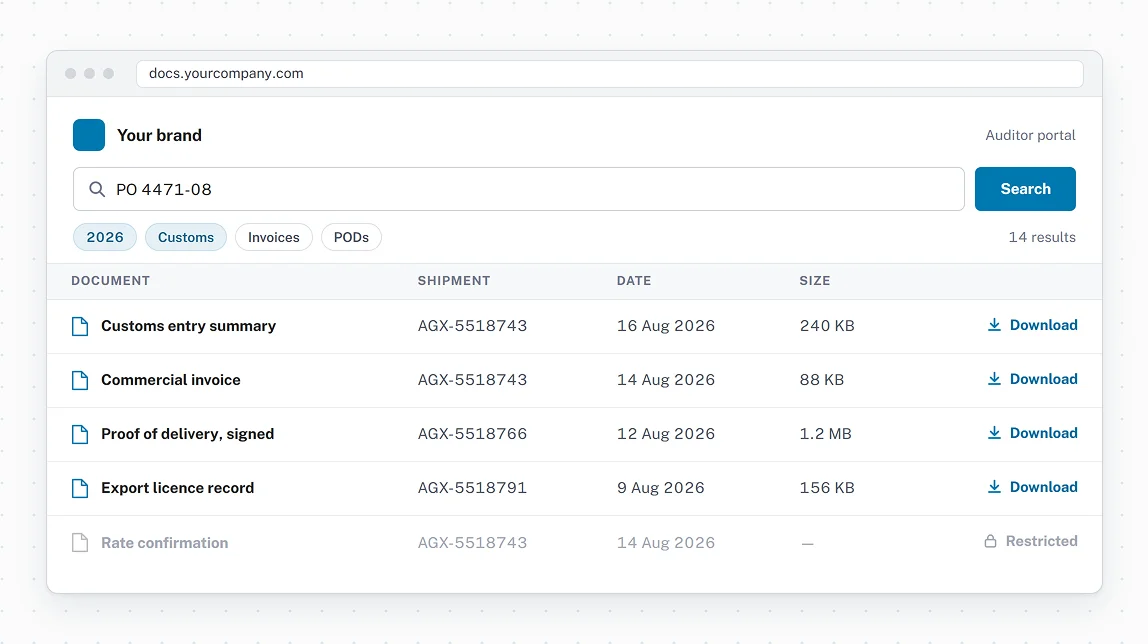The width and height of the screenshot is (1148, 644).
Task: Download the Commercial invoice
Action: [x=1032, y=379]
